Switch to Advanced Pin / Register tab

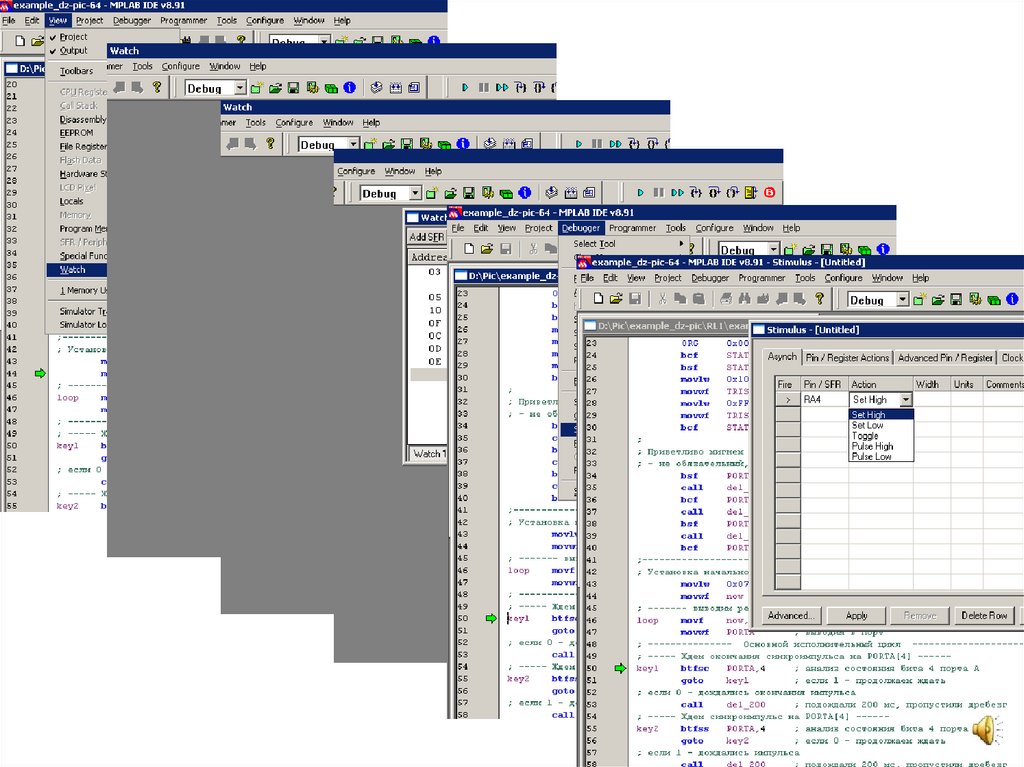pyautogui.click(x=945, y=357)
